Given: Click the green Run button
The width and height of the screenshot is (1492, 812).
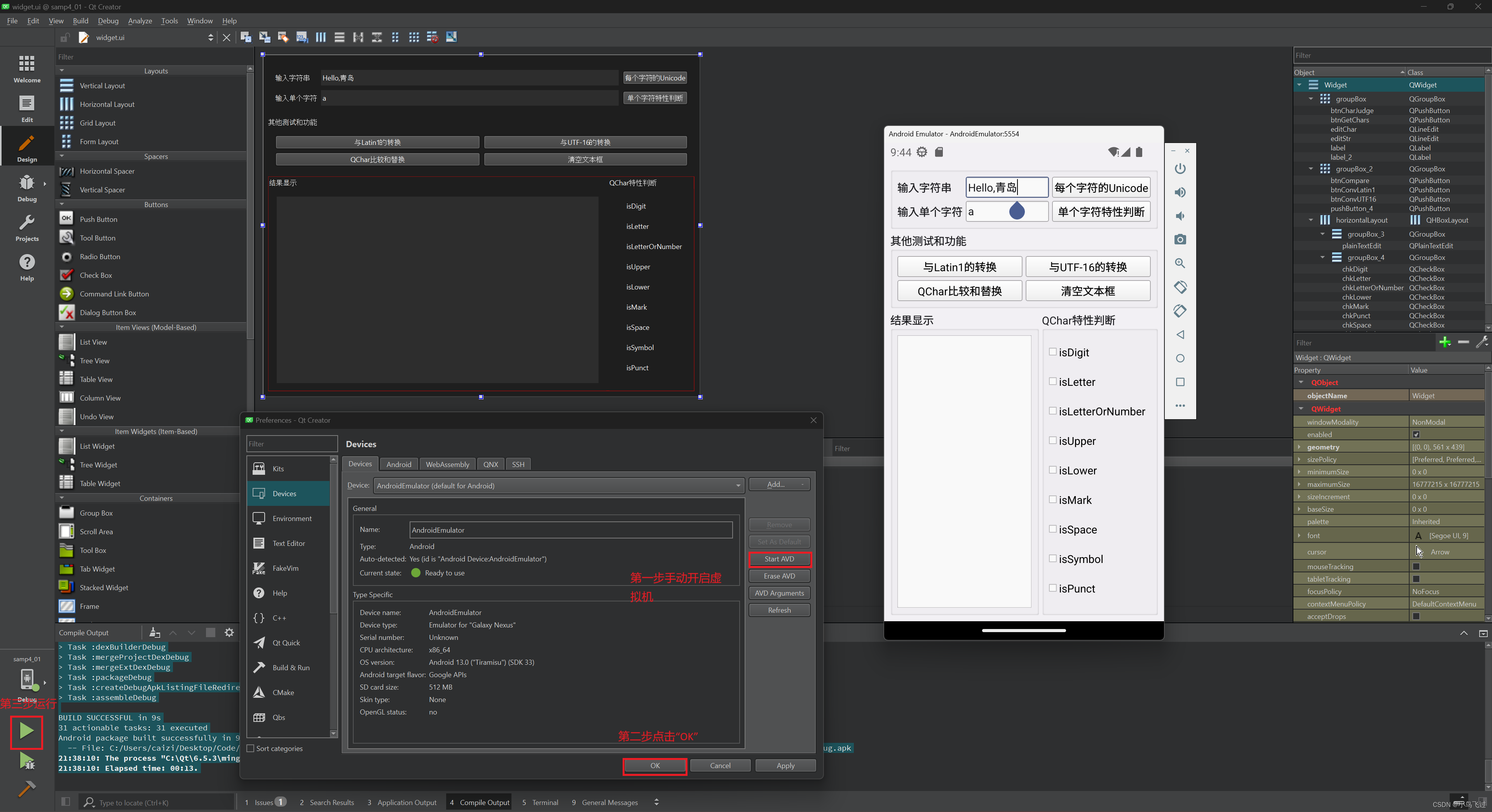Looking at the screenshot, I should 26,732.
